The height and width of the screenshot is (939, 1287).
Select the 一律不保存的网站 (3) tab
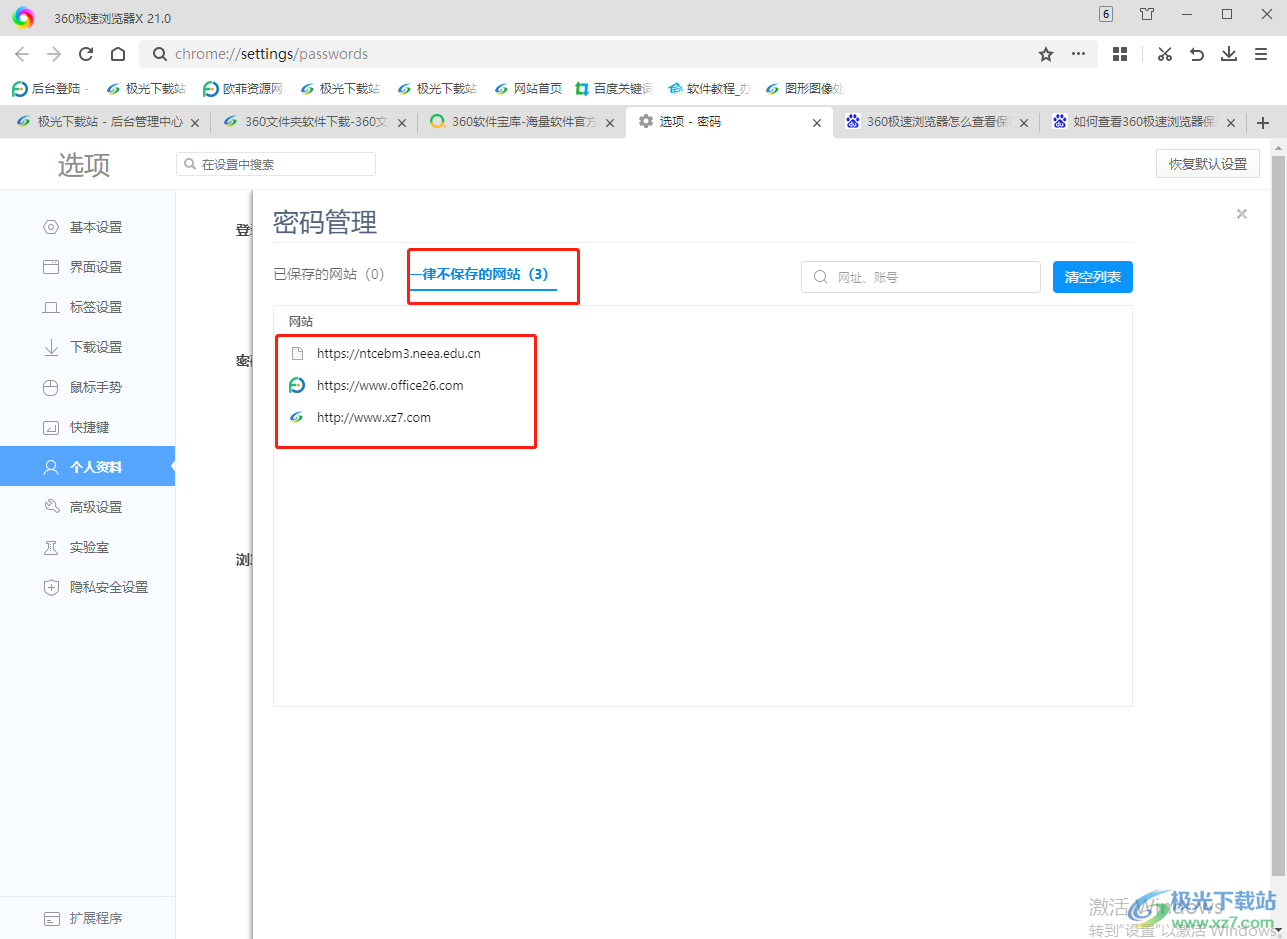tap(483, 274)
